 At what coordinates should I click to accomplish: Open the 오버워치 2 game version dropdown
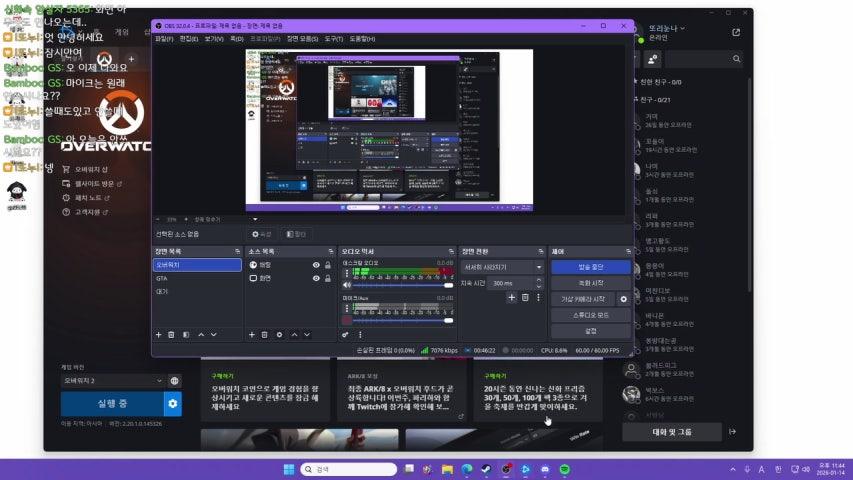[111, 380]
